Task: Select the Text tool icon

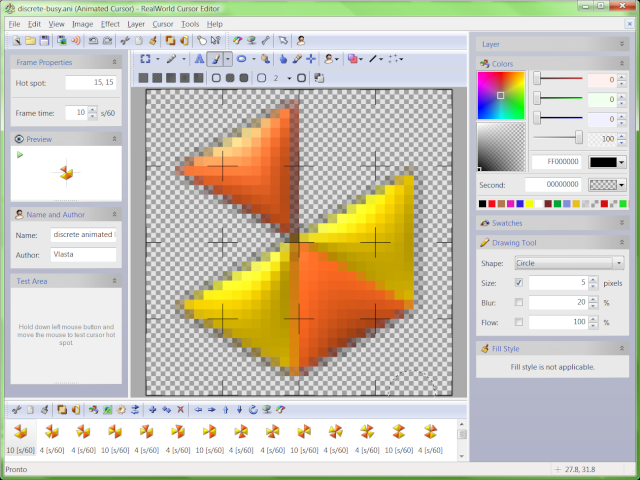Action: (x=198, y=59)
